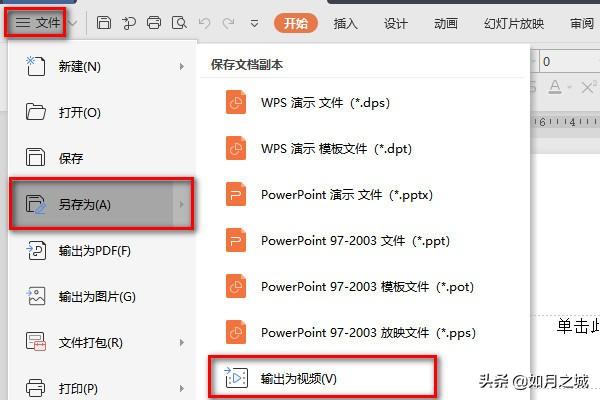Click the redo arrow icon

click(x=229, y=23)
